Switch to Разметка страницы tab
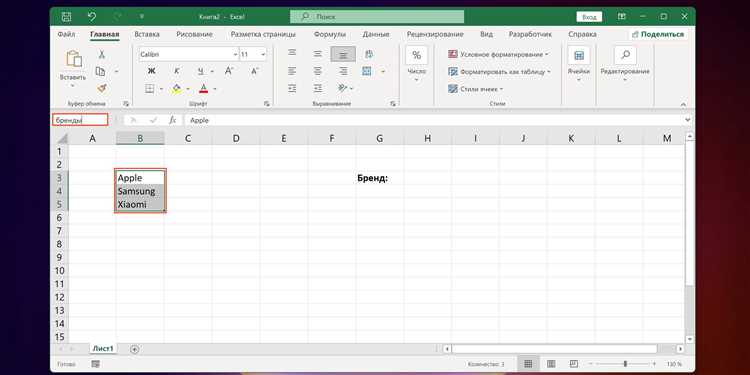This screenshot has height=375, width=750. [263, 34]
